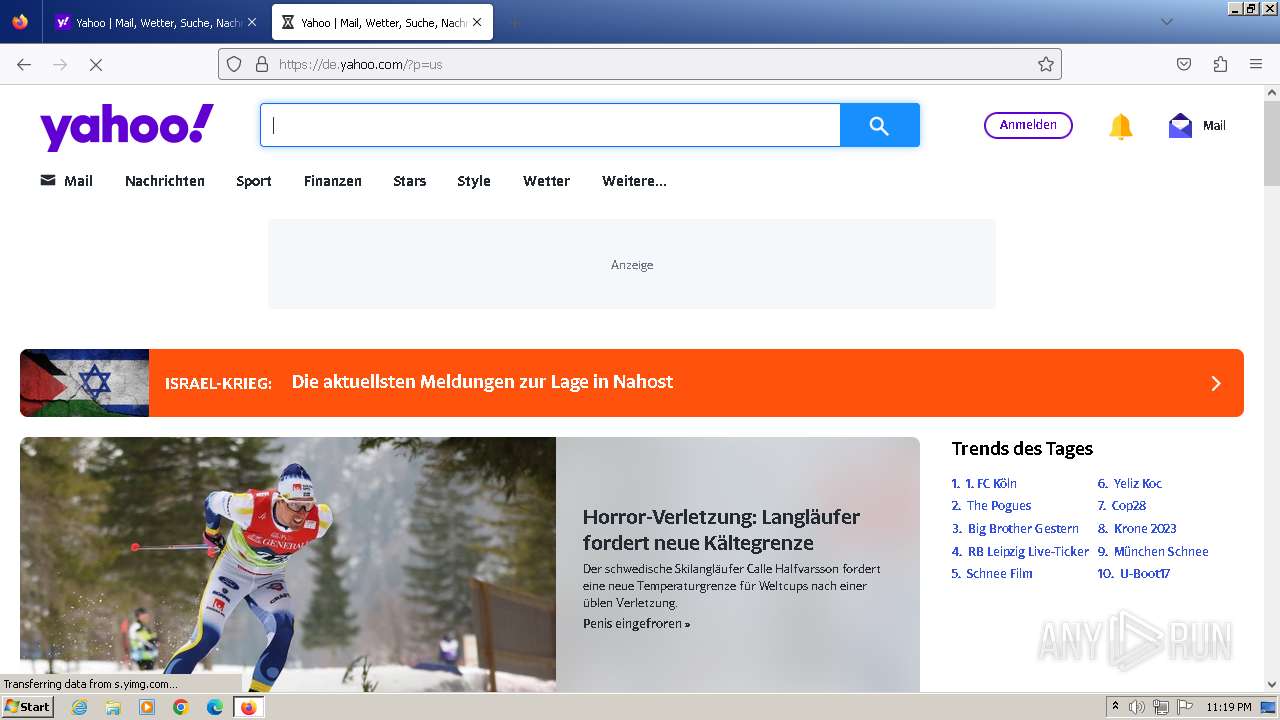This screenshot has height=720, width=1280.
Task: Open trend RB Leipzig Live-Ticker
Action: point(1028,552)
